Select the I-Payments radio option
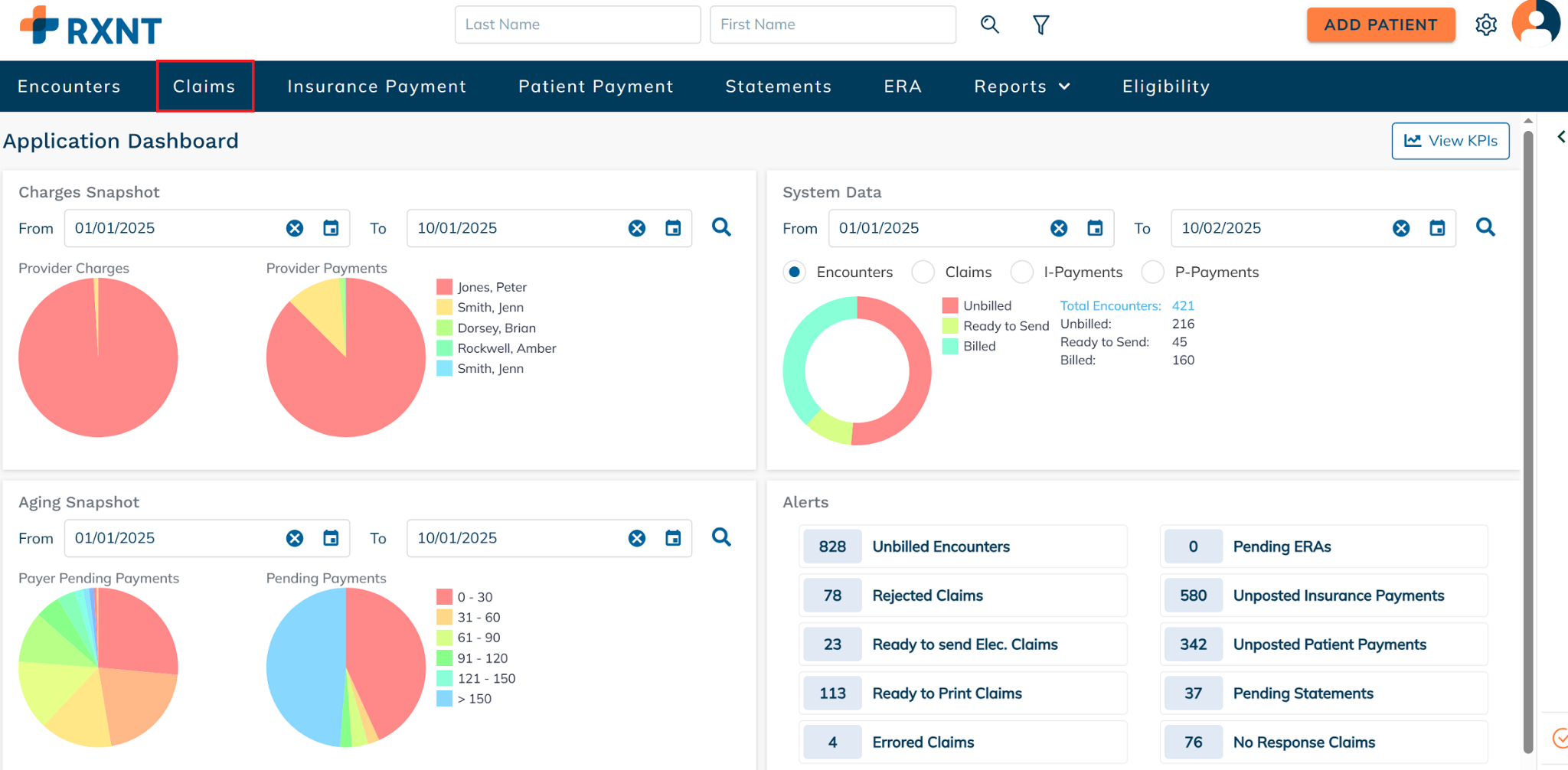The image size is (1568, 770). [1022, 272]
